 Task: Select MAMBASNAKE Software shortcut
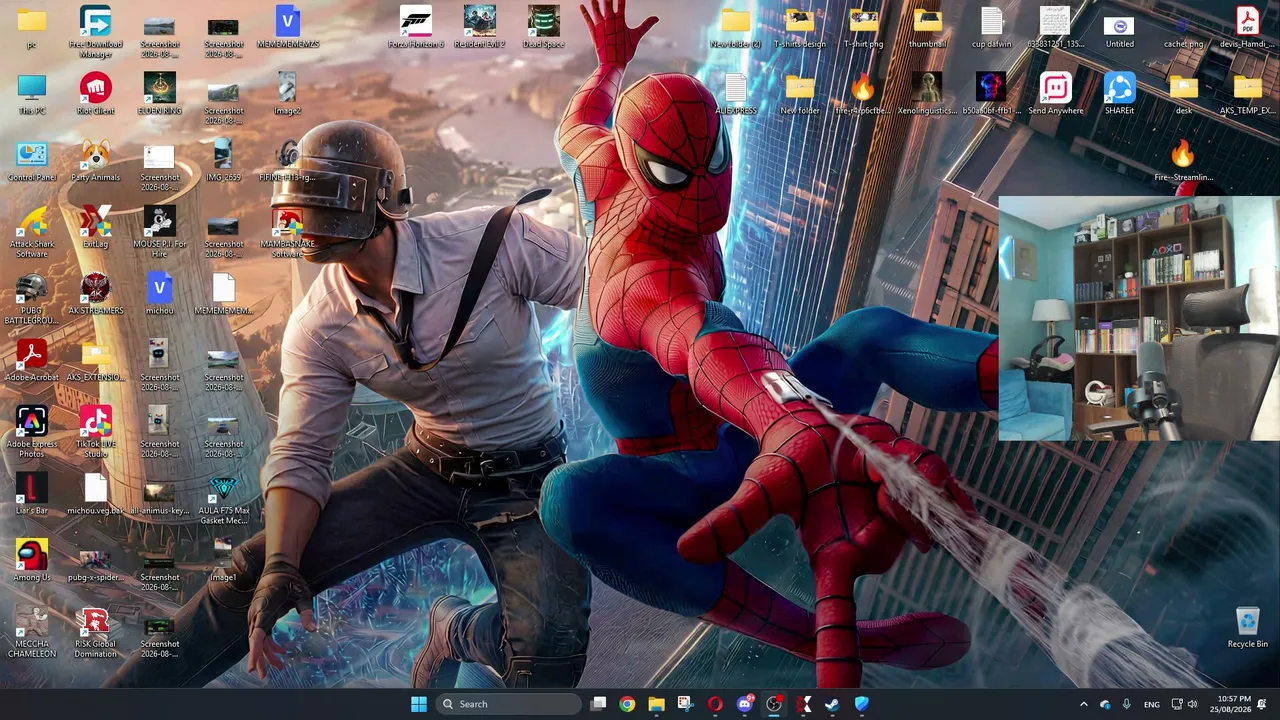coord(287,233)
